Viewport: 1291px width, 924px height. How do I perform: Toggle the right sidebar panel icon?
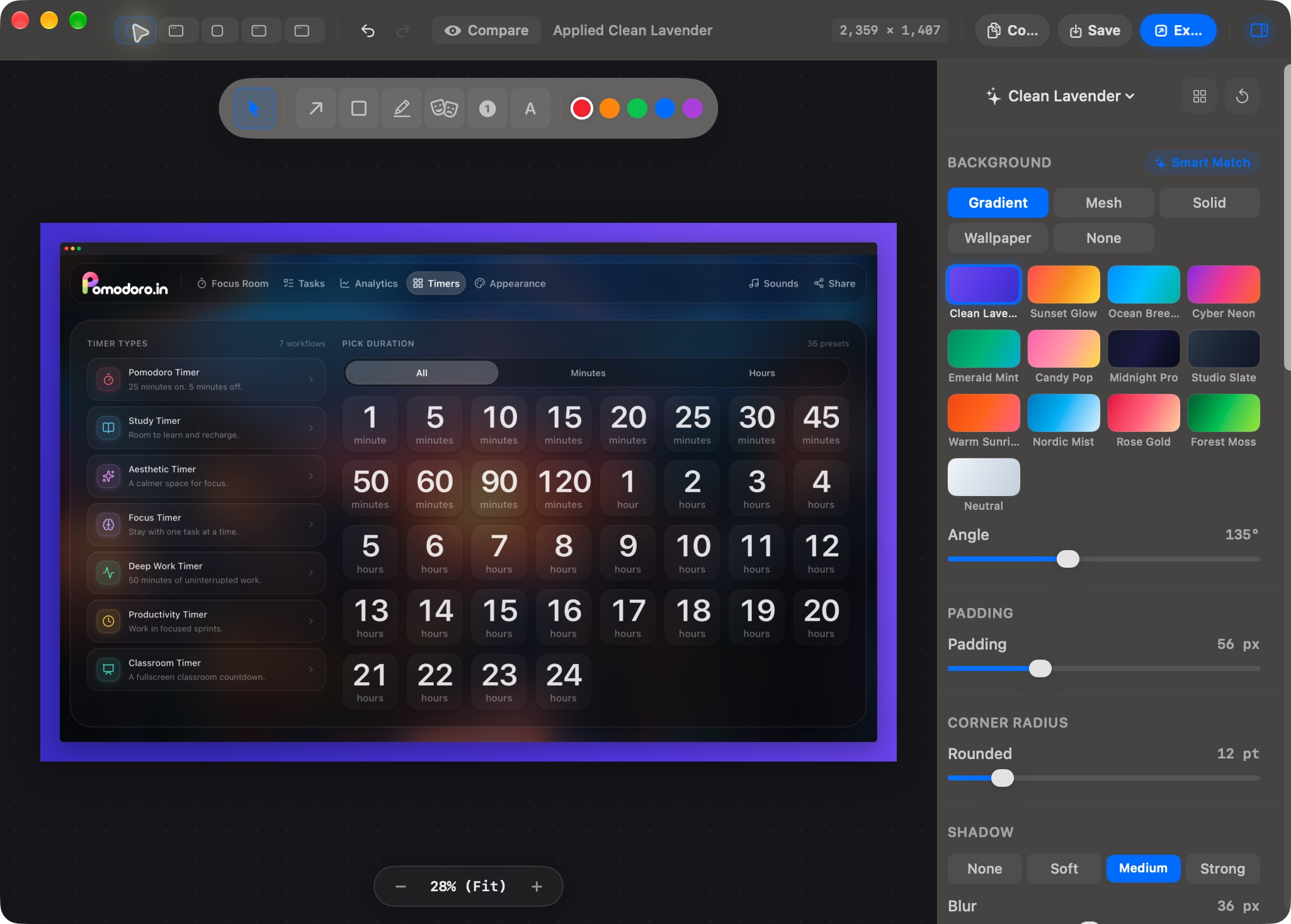click(x=1259, y=30)
